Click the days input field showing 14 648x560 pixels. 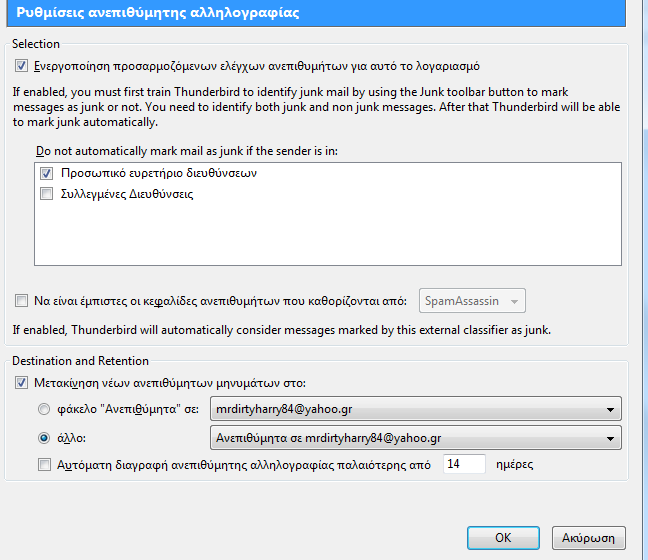[464, 464]
